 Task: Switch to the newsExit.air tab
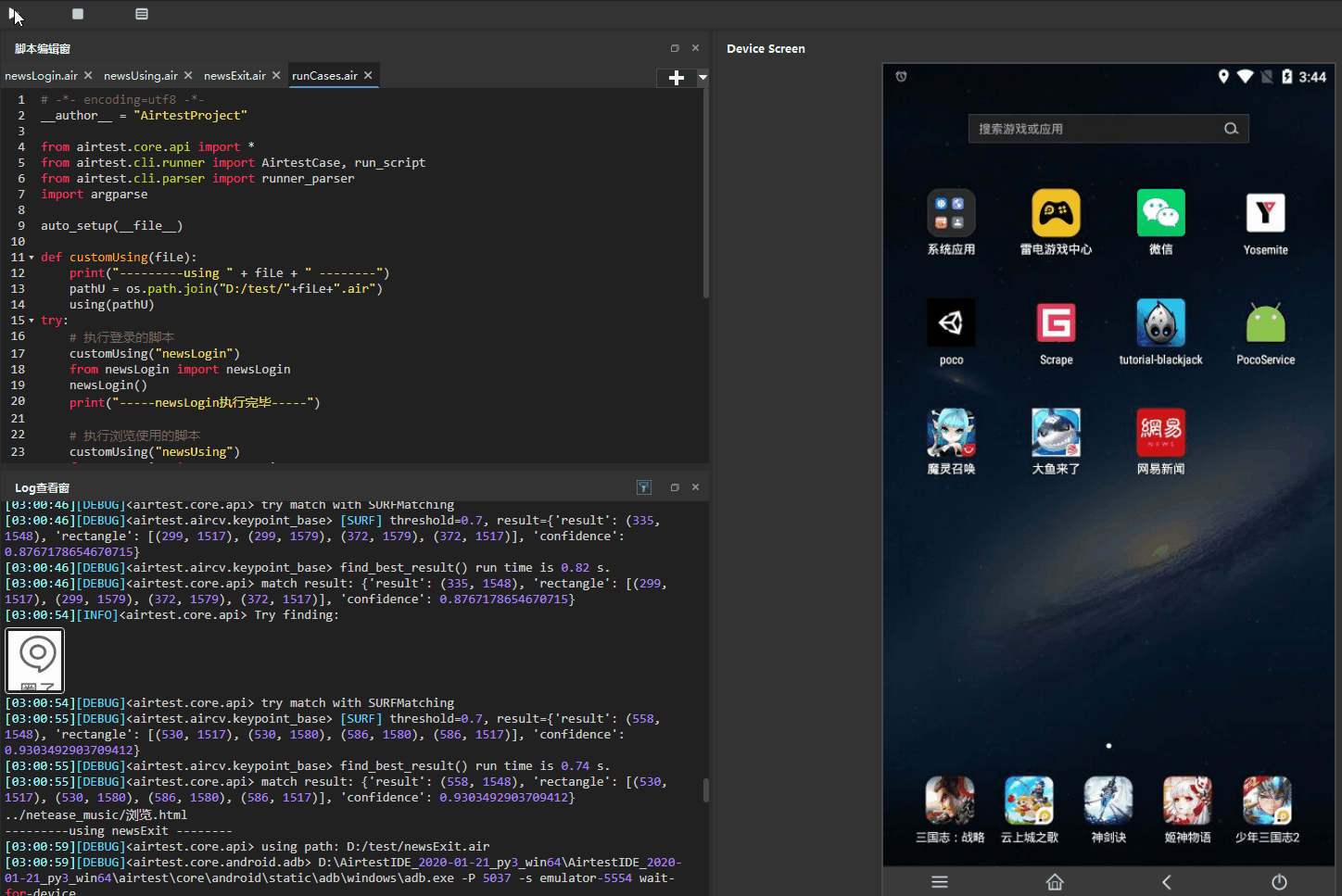(234, 76)
